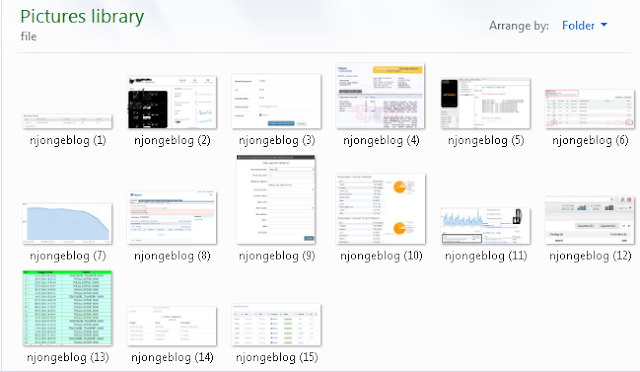This screenshot has height=372, width=640.
Task: Click the file name label njongeblog (4)
Action: (381, 141)
